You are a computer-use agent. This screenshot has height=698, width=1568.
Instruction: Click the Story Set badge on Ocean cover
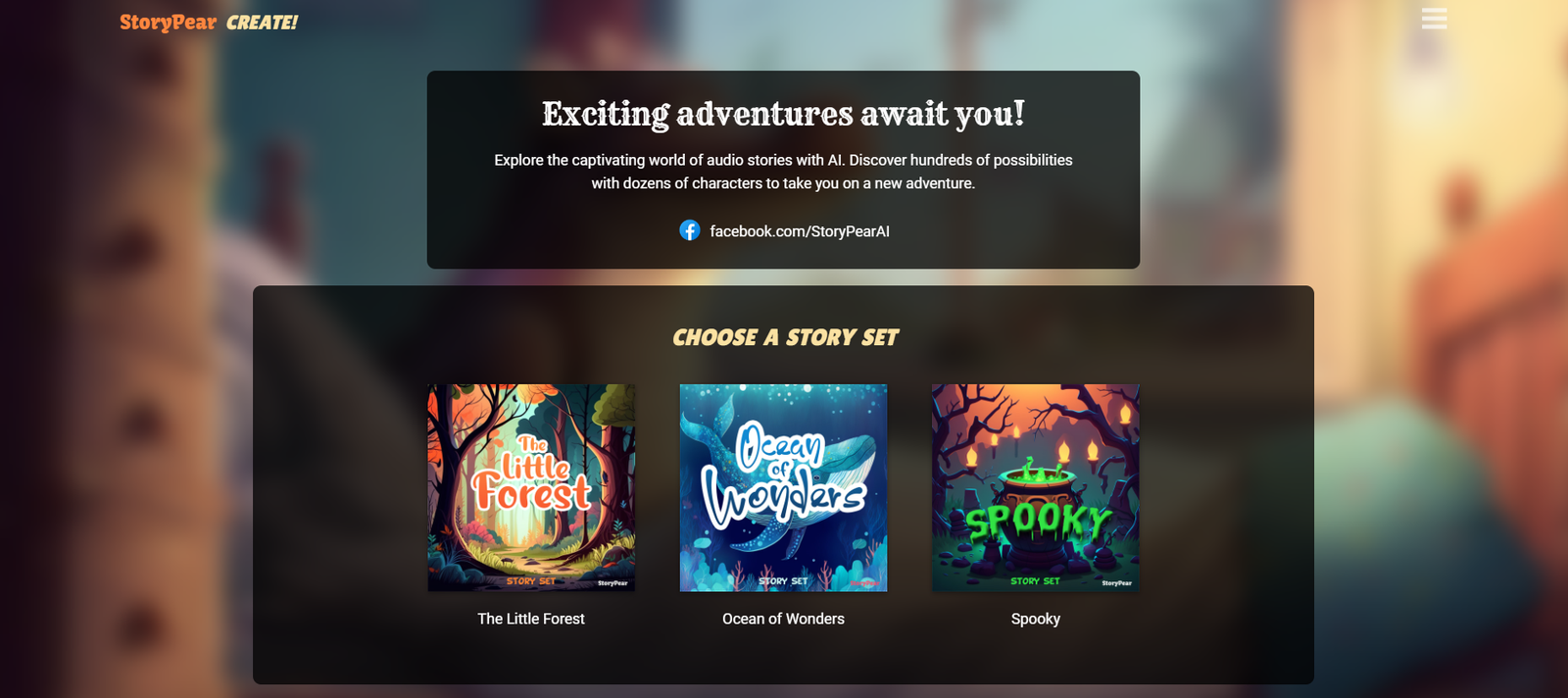click(x=783, y=581)
